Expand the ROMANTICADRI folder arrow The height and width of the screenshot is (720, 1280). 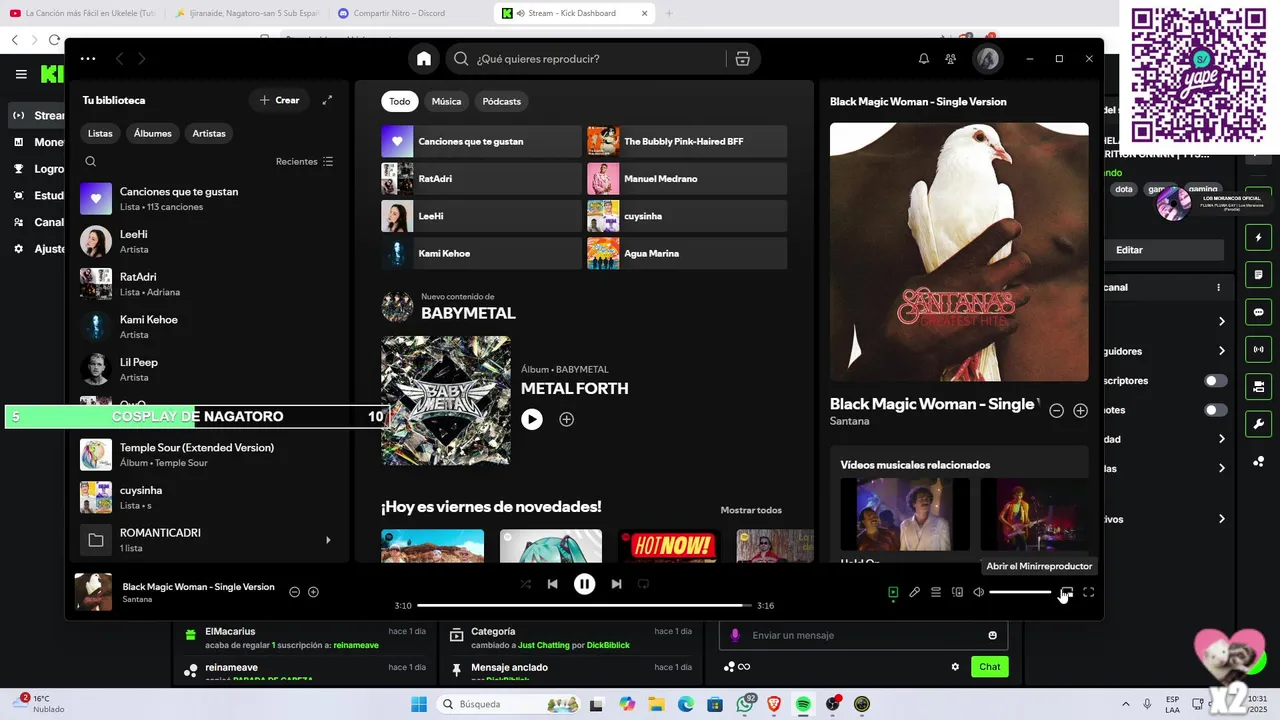[328, 540]
